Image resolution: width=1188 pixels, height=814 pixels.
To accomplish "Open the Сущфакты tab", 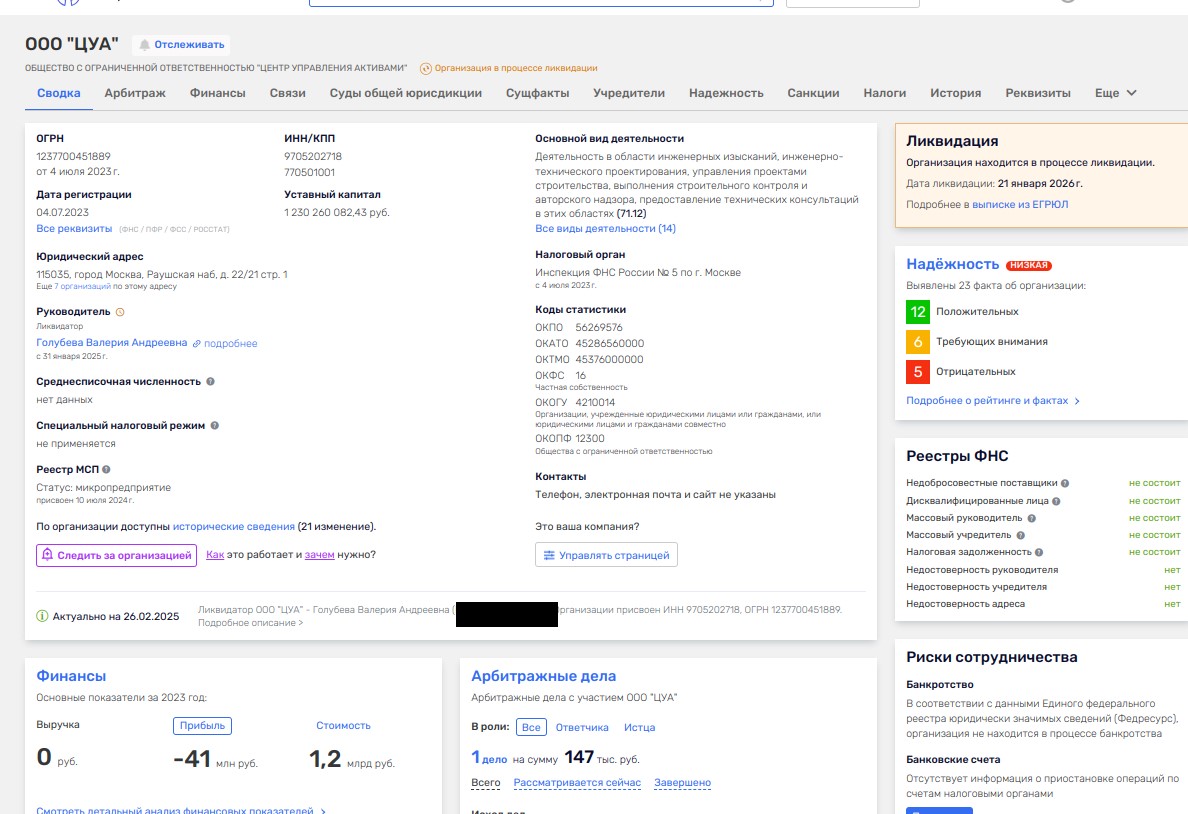I will (x=537, y=93).
